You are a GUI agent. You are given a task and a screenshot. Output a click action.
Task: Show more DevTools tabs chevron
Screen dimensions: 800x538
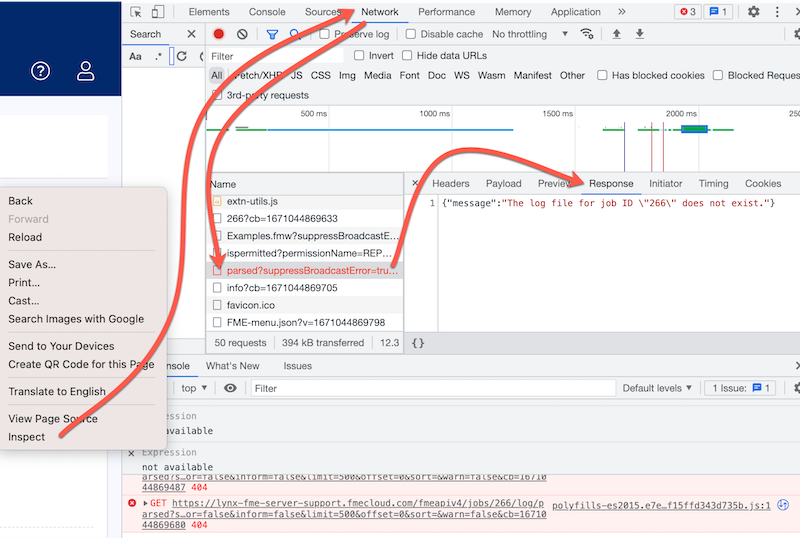click(x=621, y=12)
